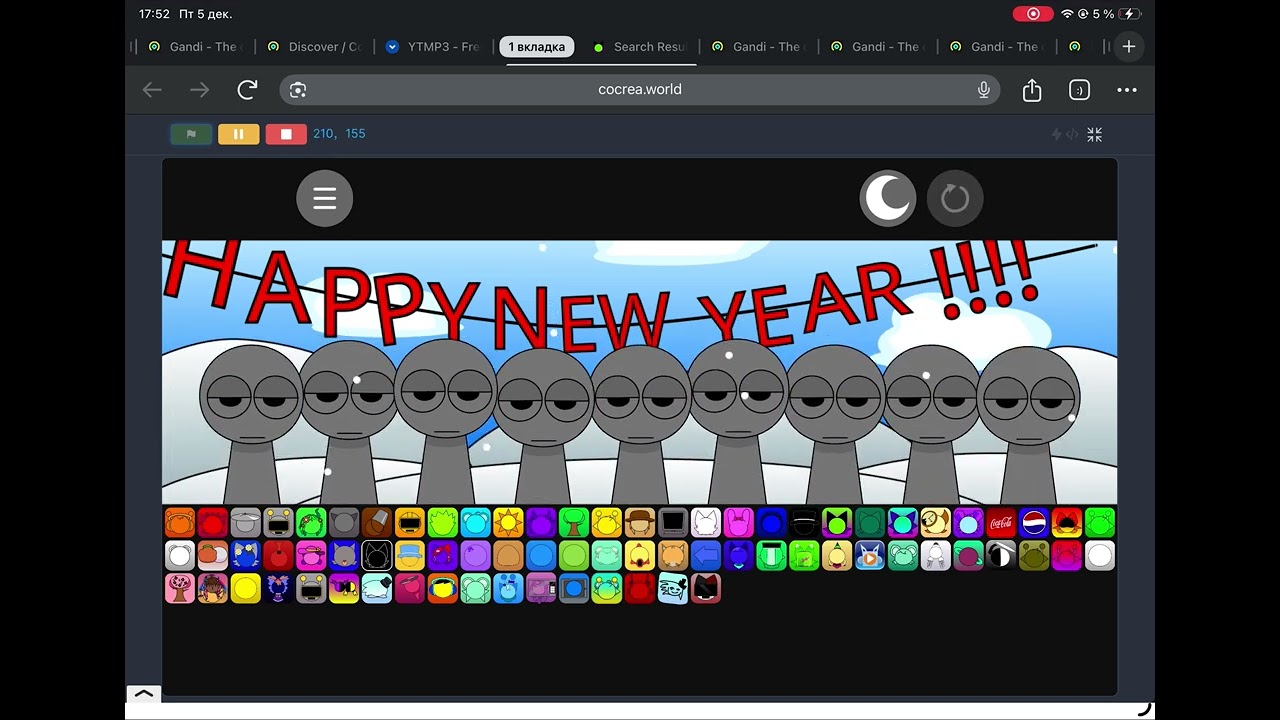Click the circular reset arrow button
Viewport: 1280px width, 720px height.
(x=955, y=198)
